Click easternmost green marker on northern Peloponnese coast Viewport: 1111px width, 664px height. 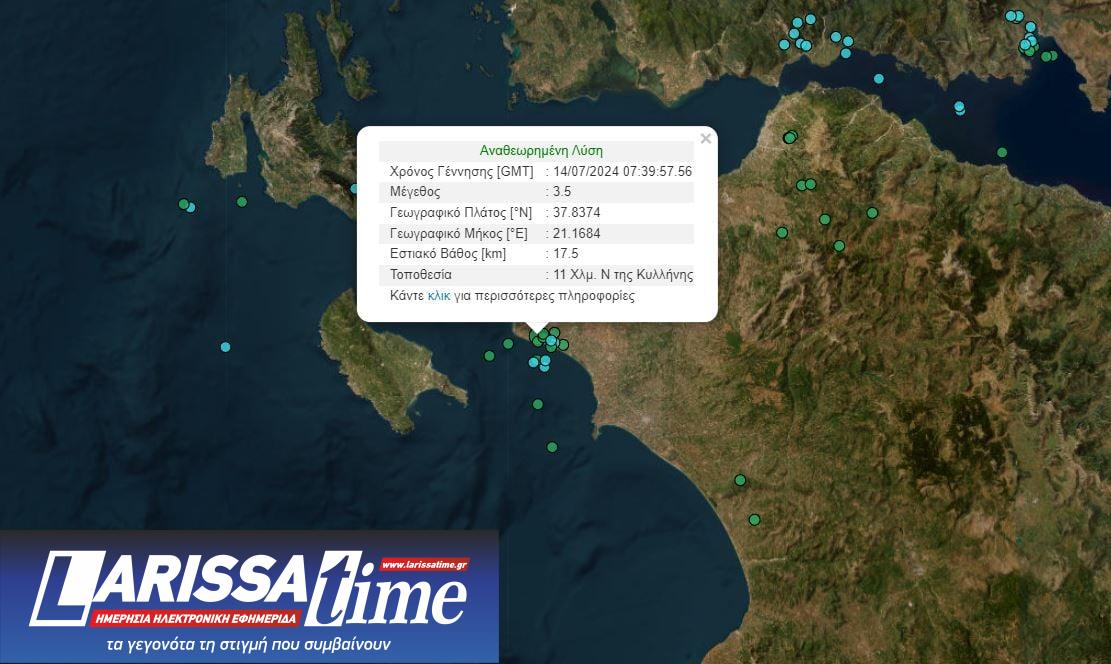[1002, 153]
